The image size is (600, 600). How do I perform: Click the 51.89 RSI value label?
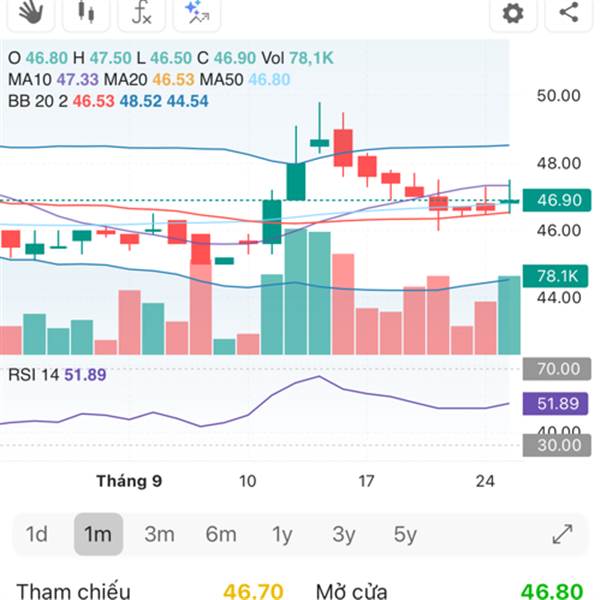tap(555, 404)
